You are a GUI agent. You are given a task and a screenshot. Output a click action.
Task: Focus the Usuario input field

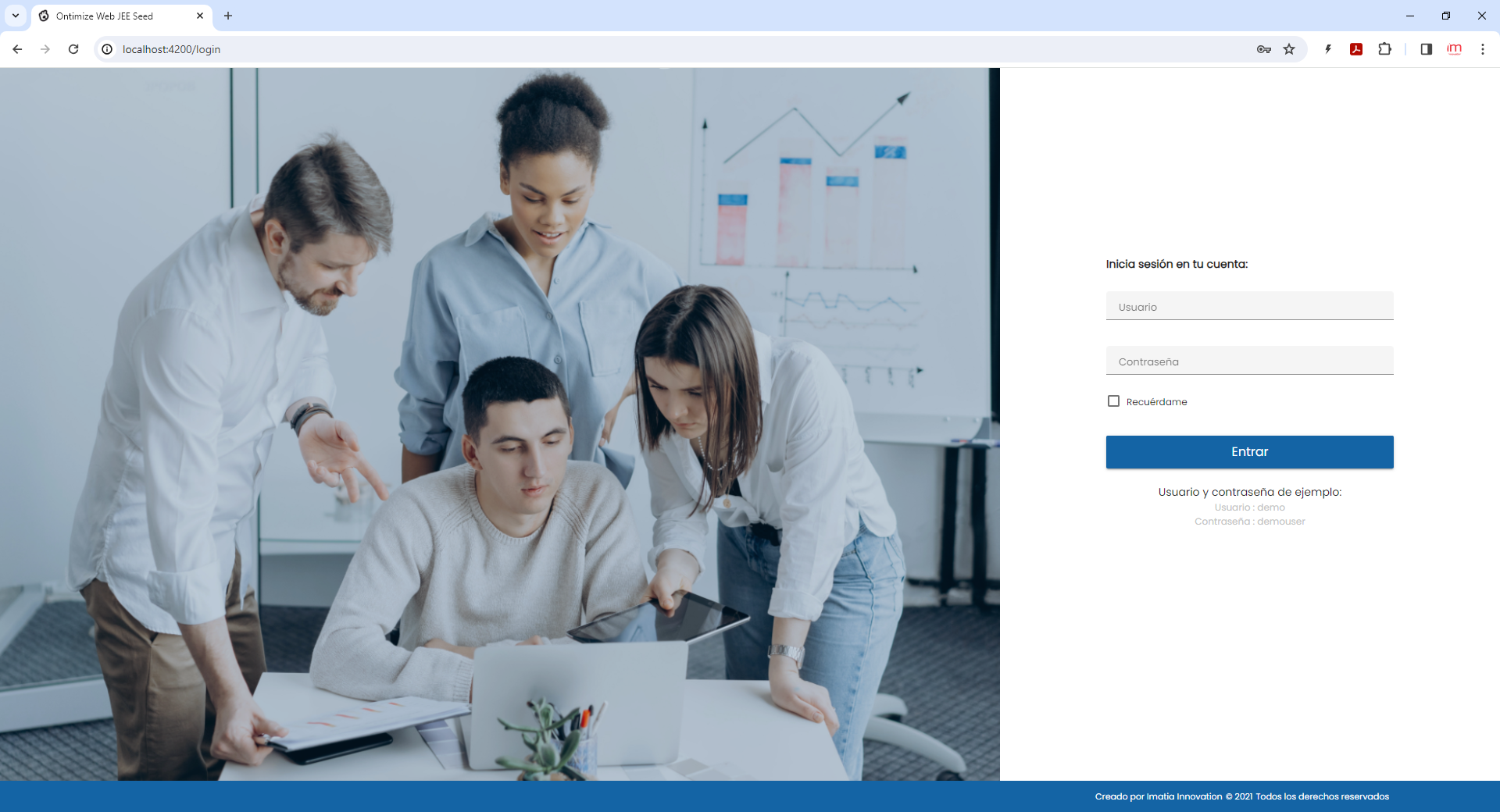(x=1249, y=306)
